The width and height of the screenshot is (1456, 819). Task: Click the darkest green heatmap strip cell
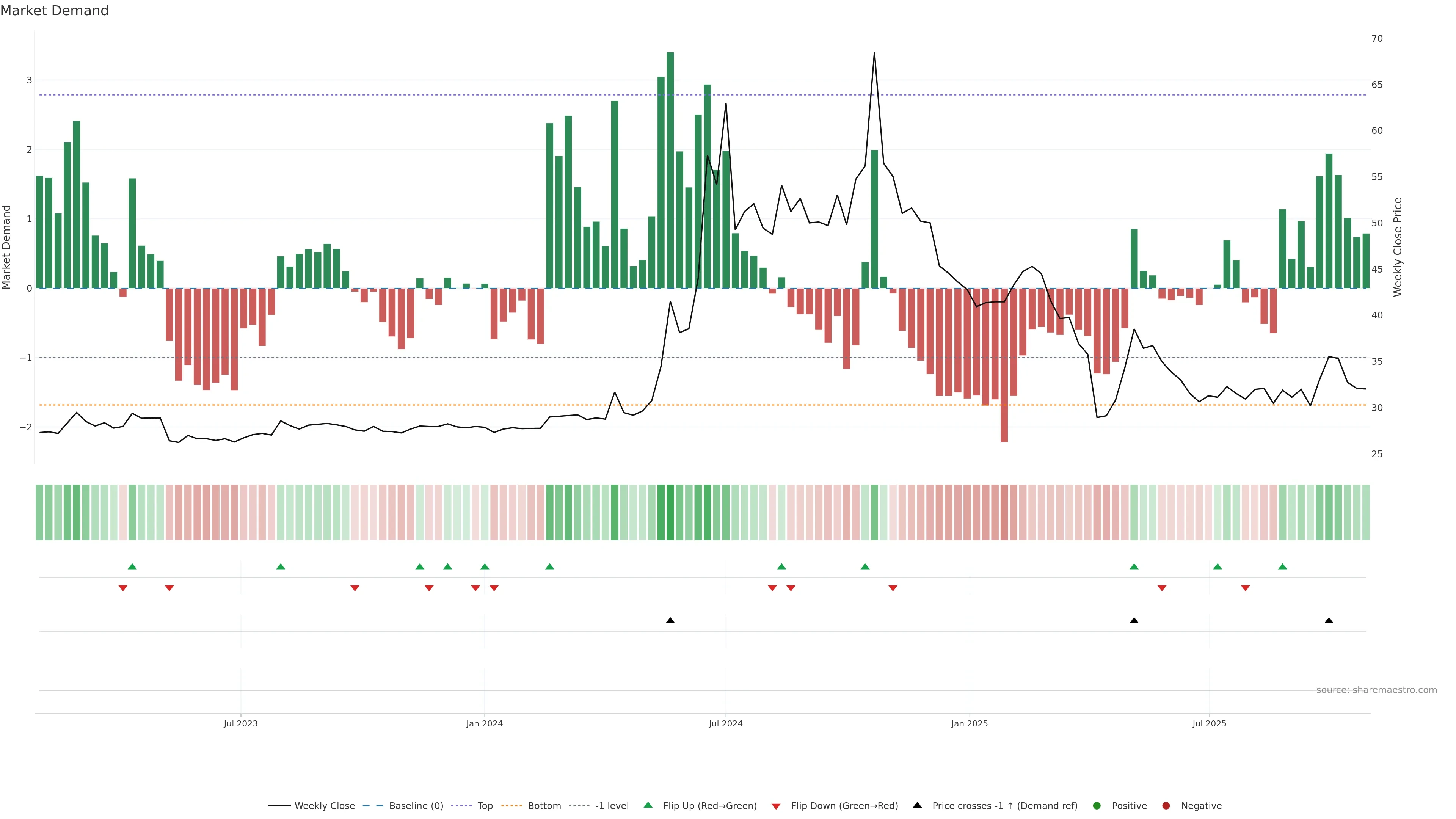[670, 512]
